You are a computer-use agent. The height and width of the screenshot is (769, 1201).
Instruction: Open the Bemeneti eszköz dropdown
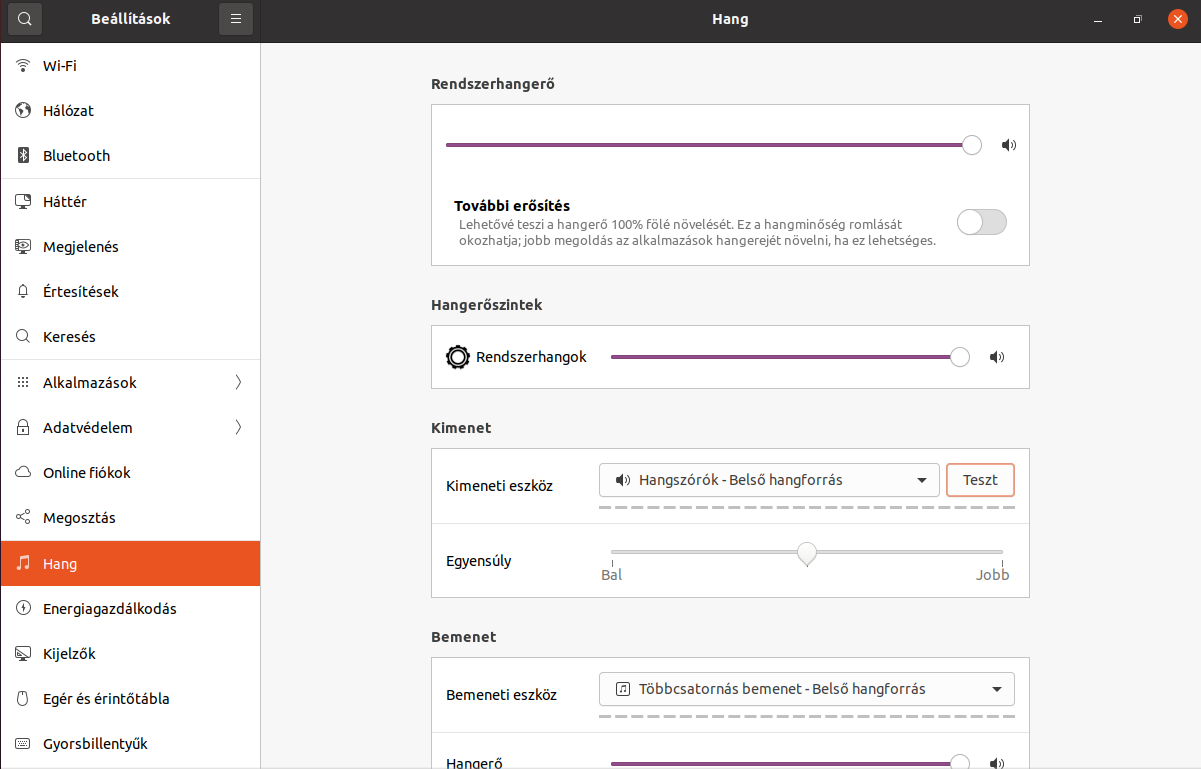click(x=806, y=689)
